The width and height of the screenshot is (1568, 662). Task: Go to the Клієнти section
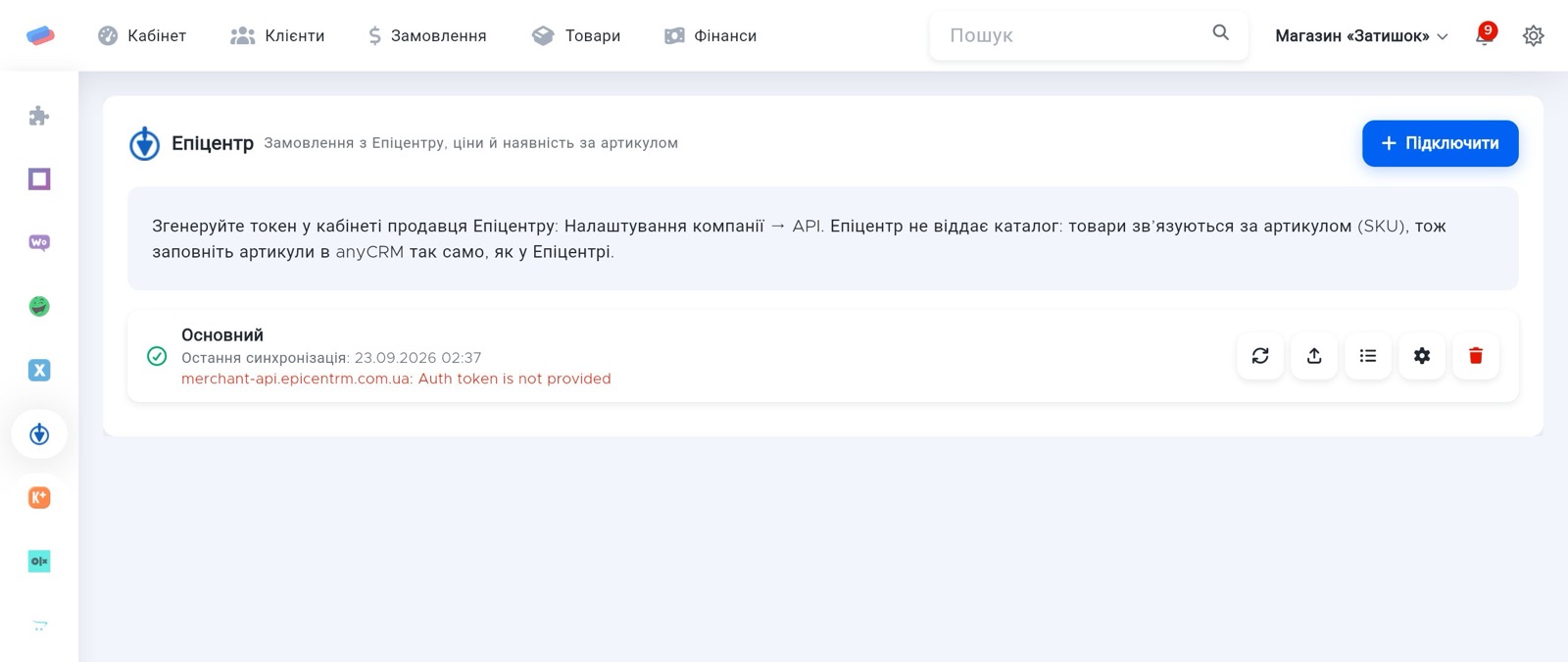[x=277, y=35]
